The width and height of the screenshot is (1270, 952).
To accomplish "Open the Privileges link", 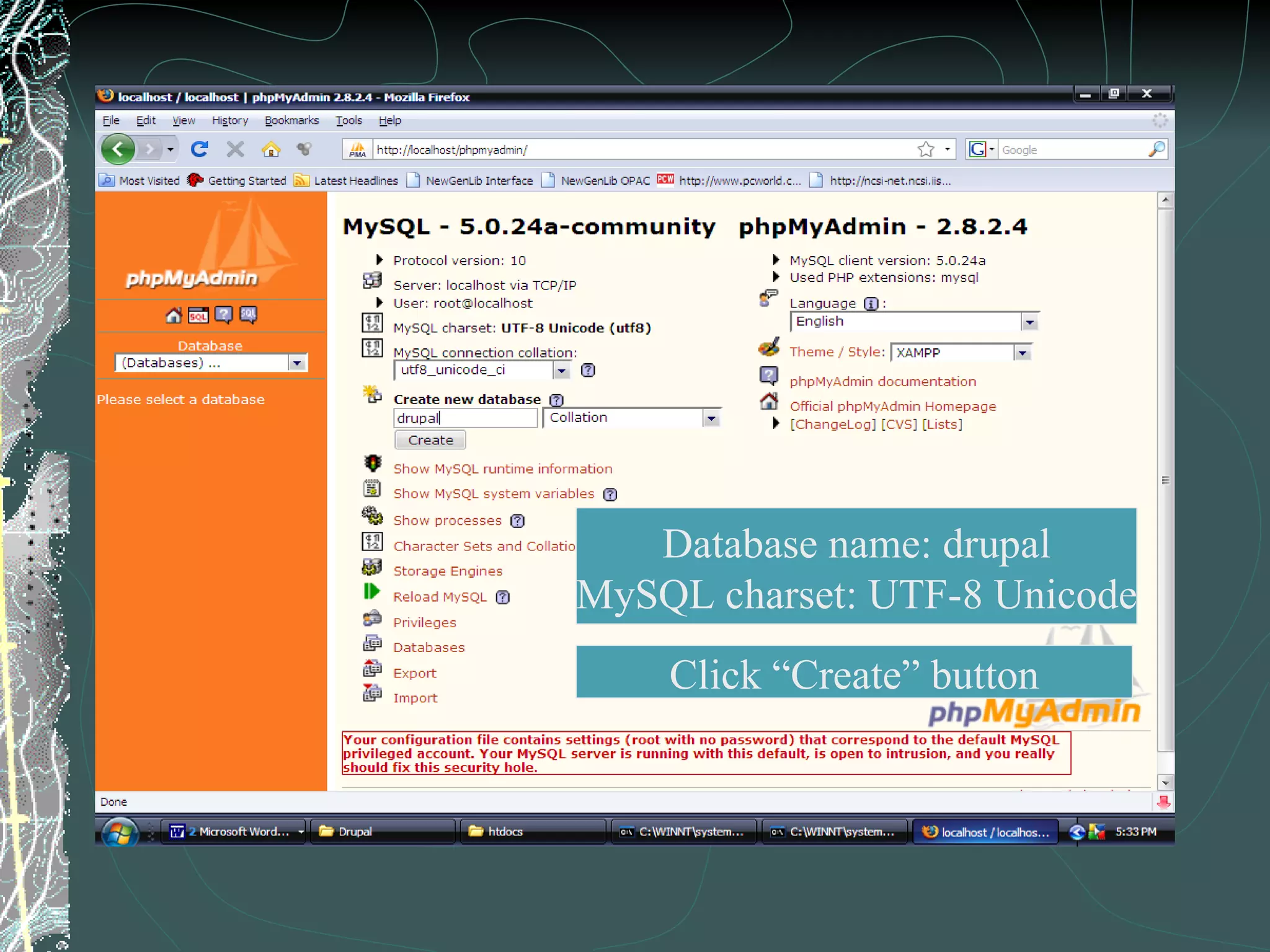I will [x=425, y=623].
